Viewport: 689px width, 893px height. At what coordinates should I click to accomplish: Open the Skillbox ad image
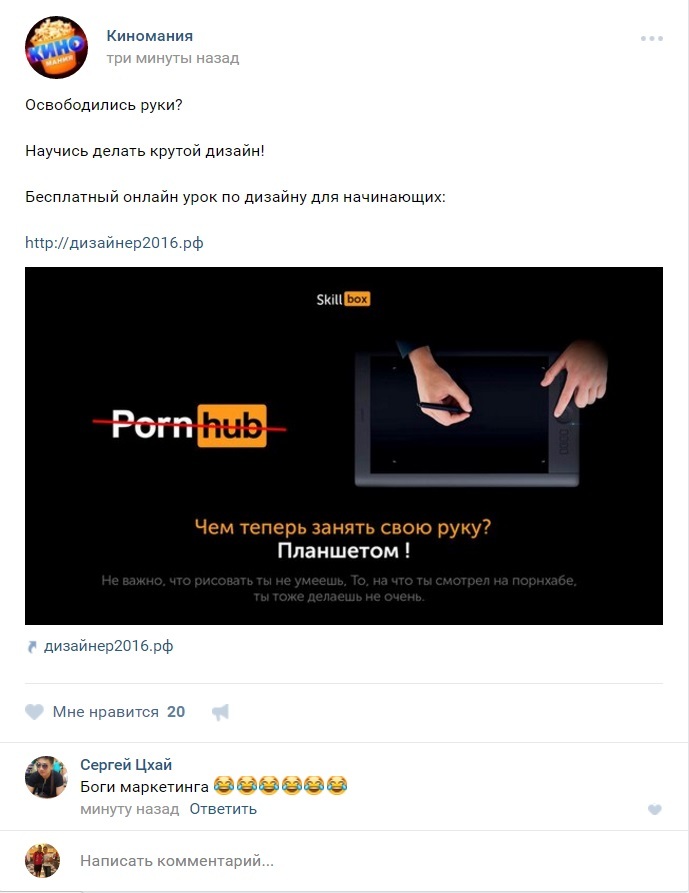click(344, 446)
